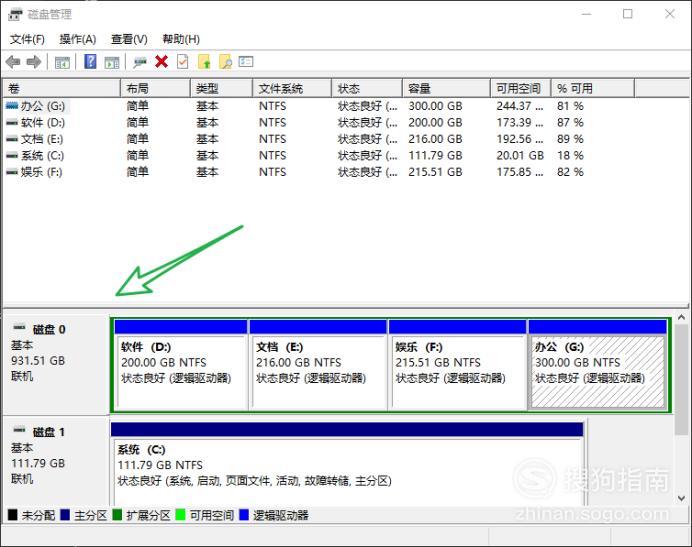Click the 磁盘 0 label panel

click(x=56, y=365)
